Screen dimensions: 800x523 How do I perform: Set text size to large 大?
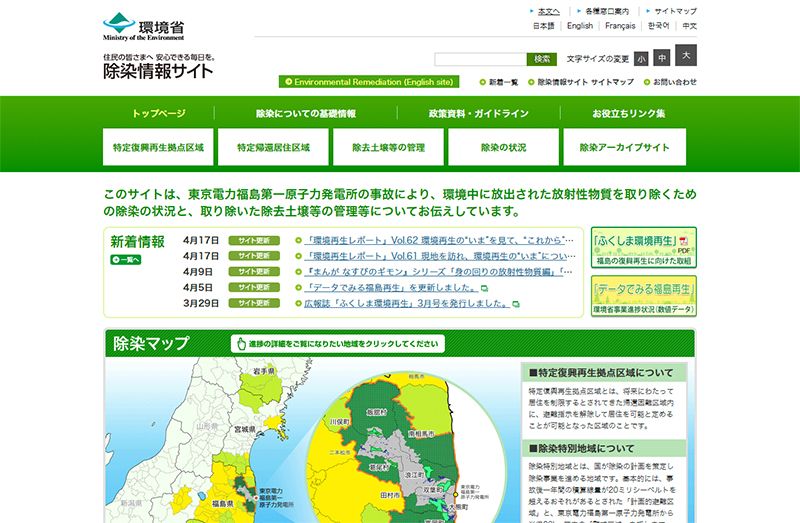(x=686, y=55)
